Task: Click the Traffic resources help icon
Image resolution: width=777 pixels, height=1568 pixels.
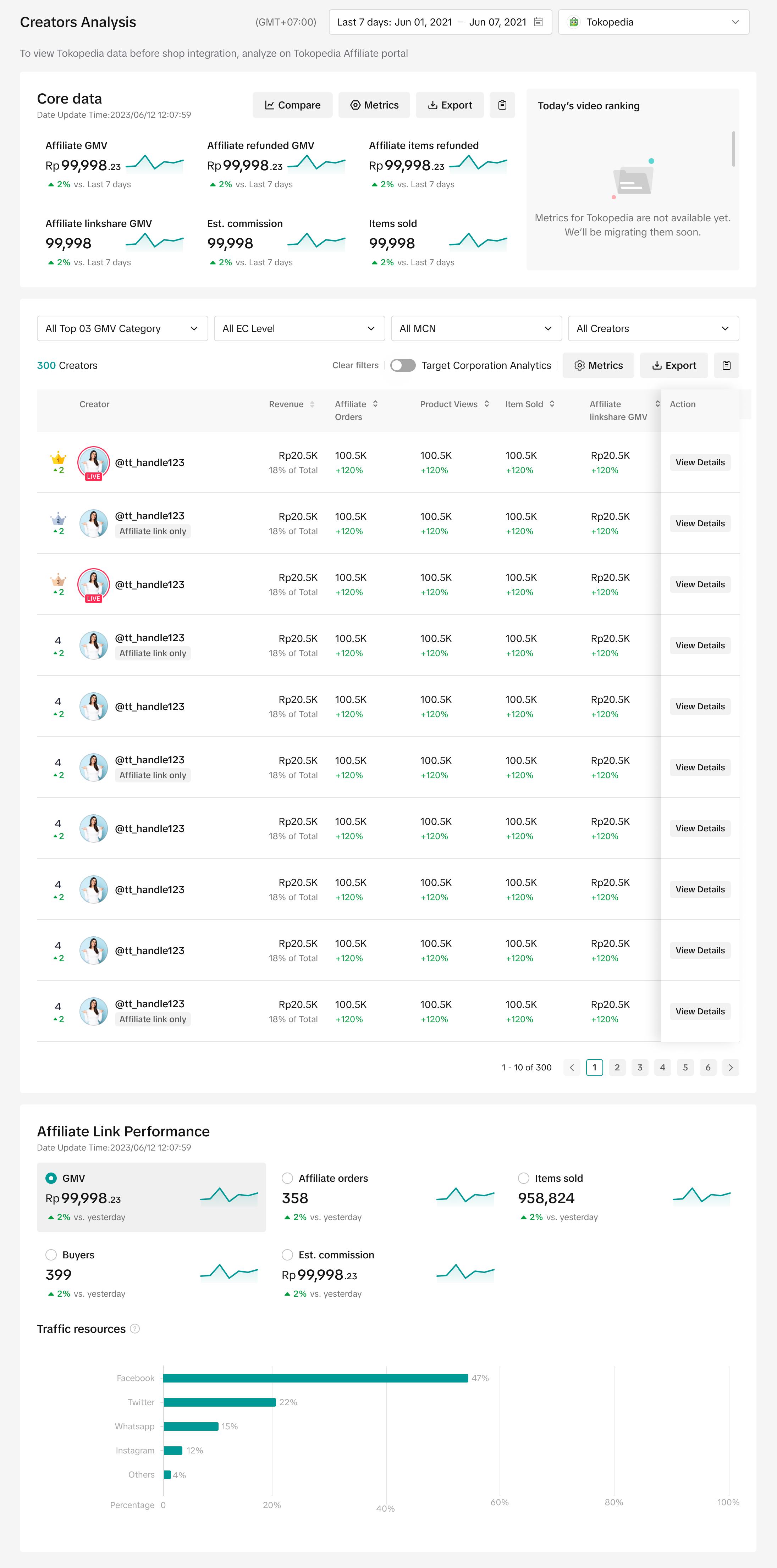Action: coord(135,1329)
